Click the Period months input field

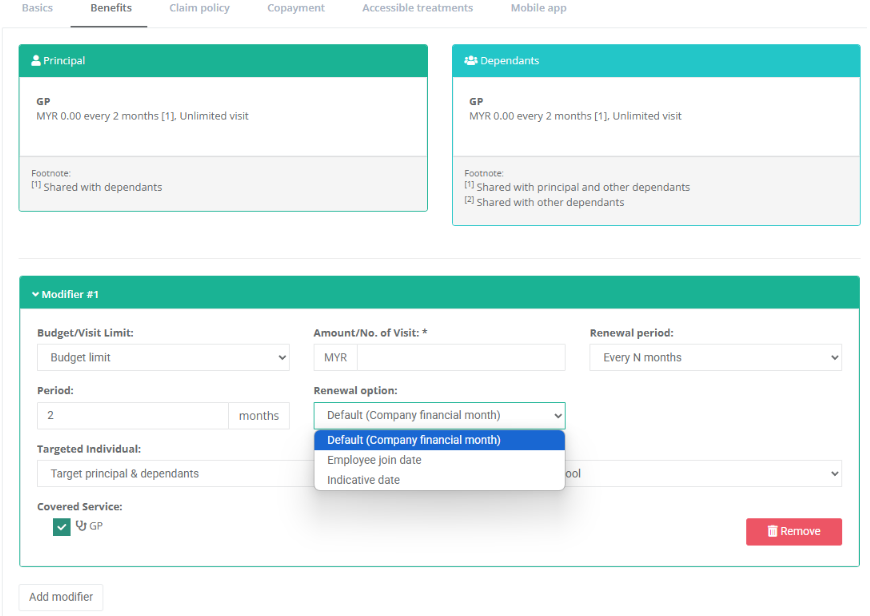132,416
